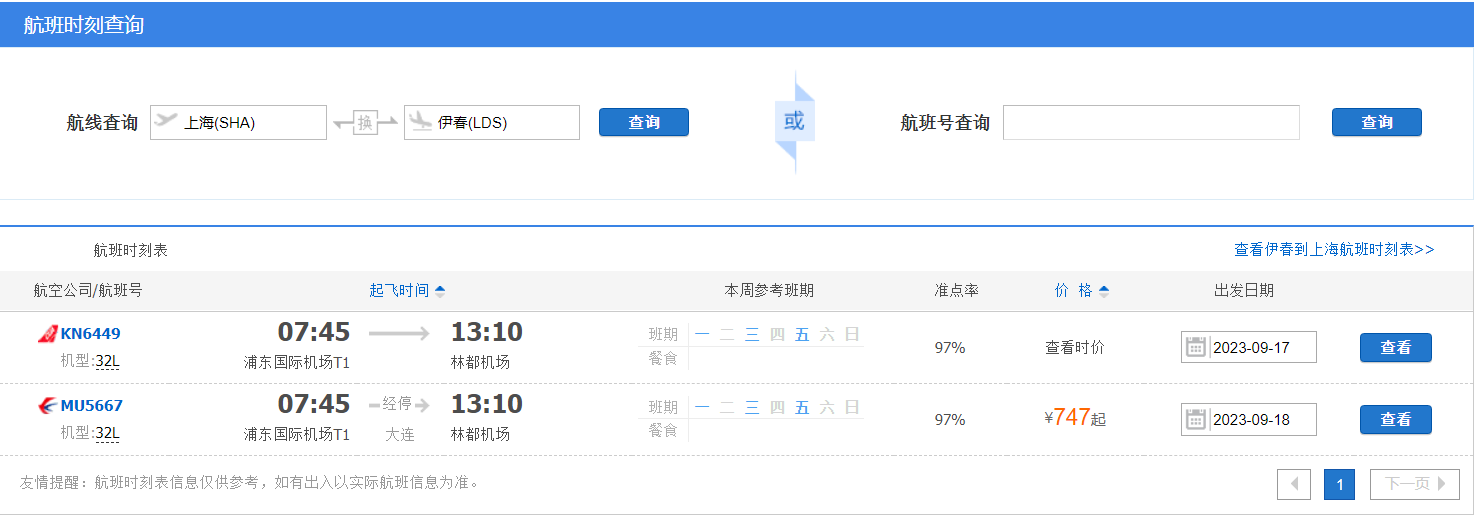Viewport: 1475px width, 516px height.
Task: Click the swap cities 换 icon
Action: [365, 123]
